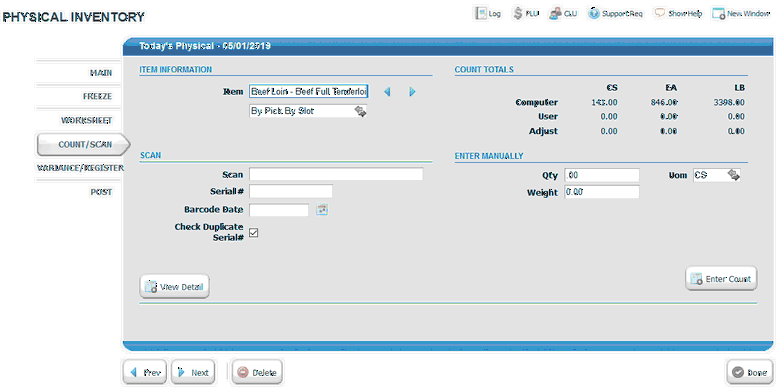Switch to the FREEZE tab

(x=97, y=97)
